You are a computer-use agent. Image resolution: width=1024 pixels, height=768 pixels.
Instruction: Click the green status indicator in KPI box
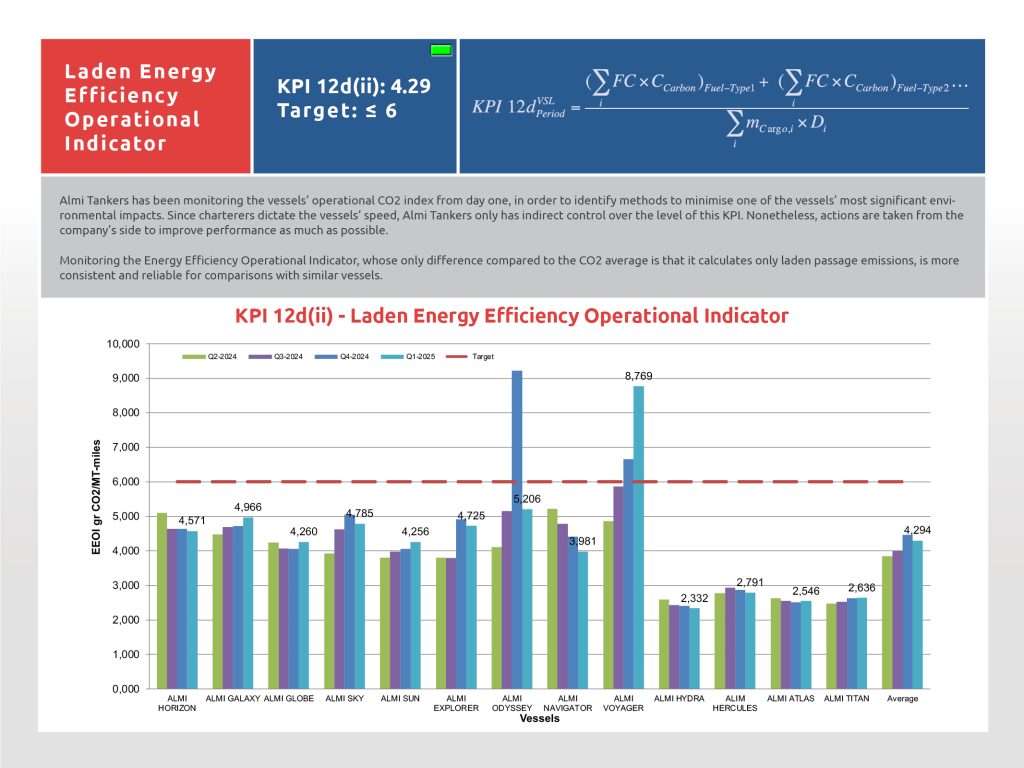click(x=441, y=50)
